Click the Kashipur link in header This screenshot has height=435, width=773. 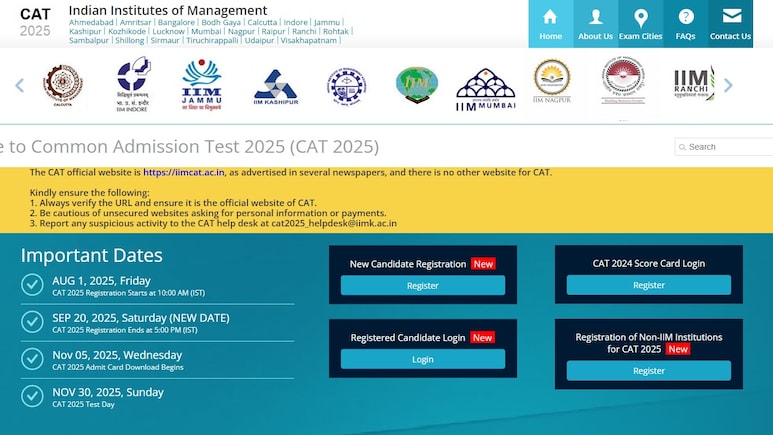coord(85,31)
